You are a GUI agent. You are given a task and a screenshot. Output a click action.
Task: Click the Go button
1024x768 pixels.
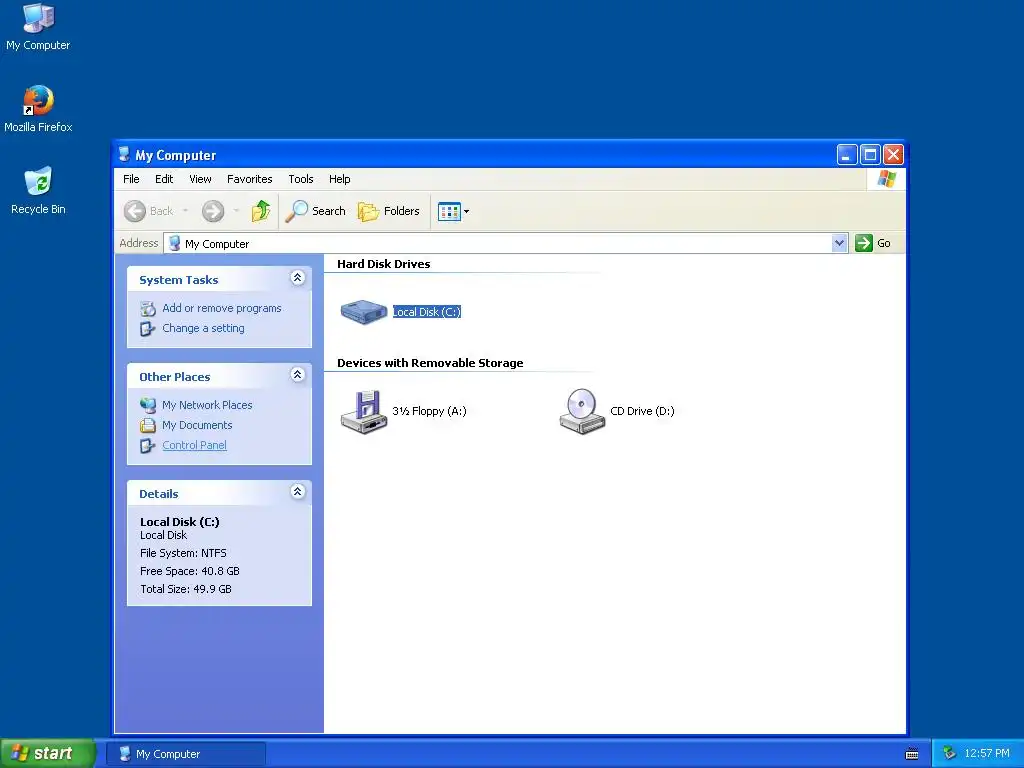click(873, 243)
